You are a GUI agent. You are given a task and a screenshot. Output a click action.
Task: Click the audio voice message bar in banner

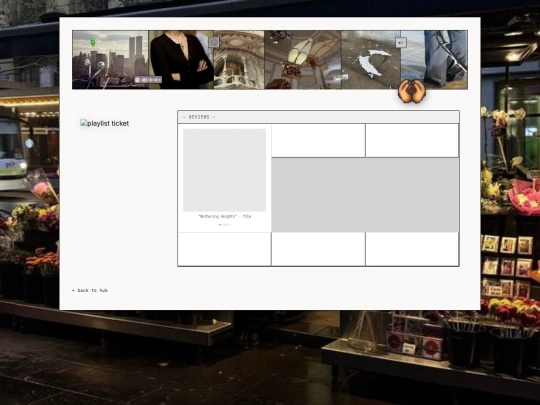point(148,80)
